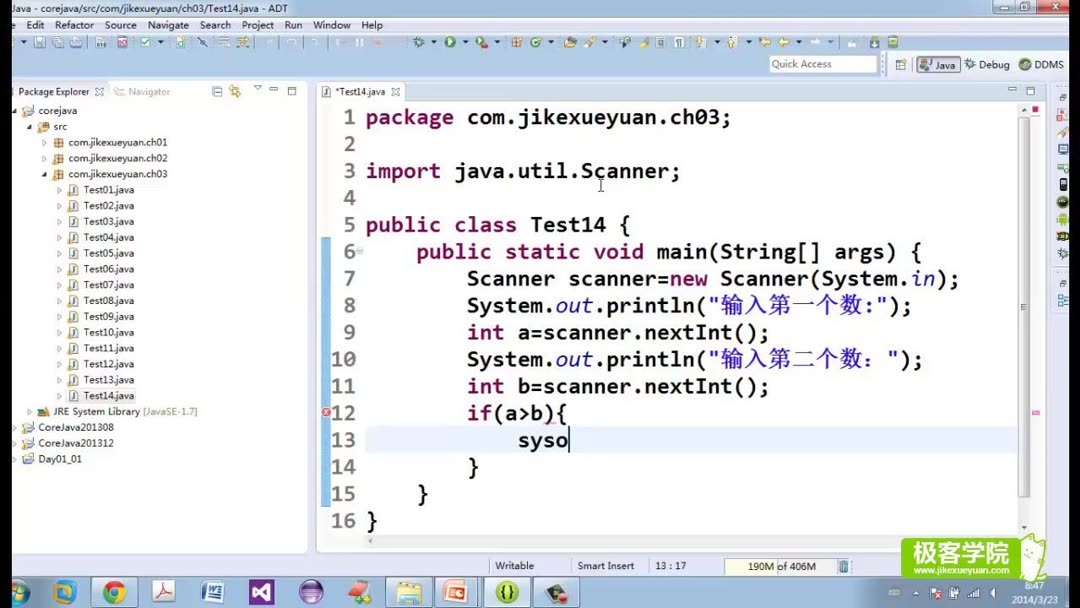Switch to the Debug perspective
The height and width of the screenshot is (608, 1080).
point(986,64)
